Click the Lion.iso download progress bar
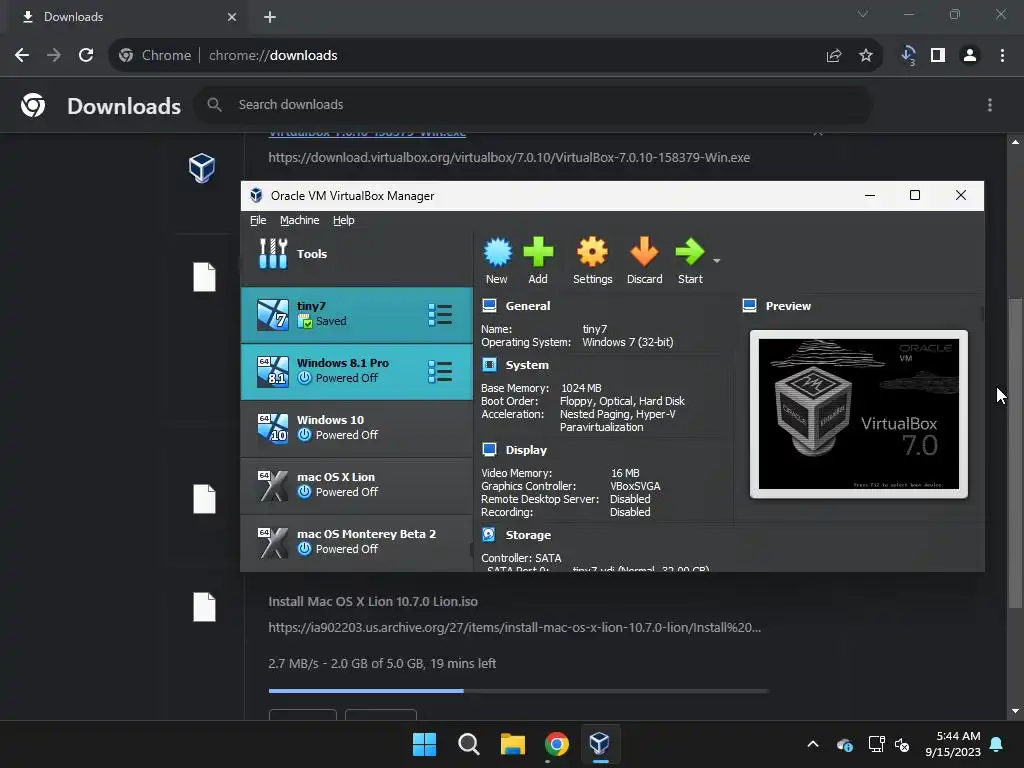 click(519, 690)
